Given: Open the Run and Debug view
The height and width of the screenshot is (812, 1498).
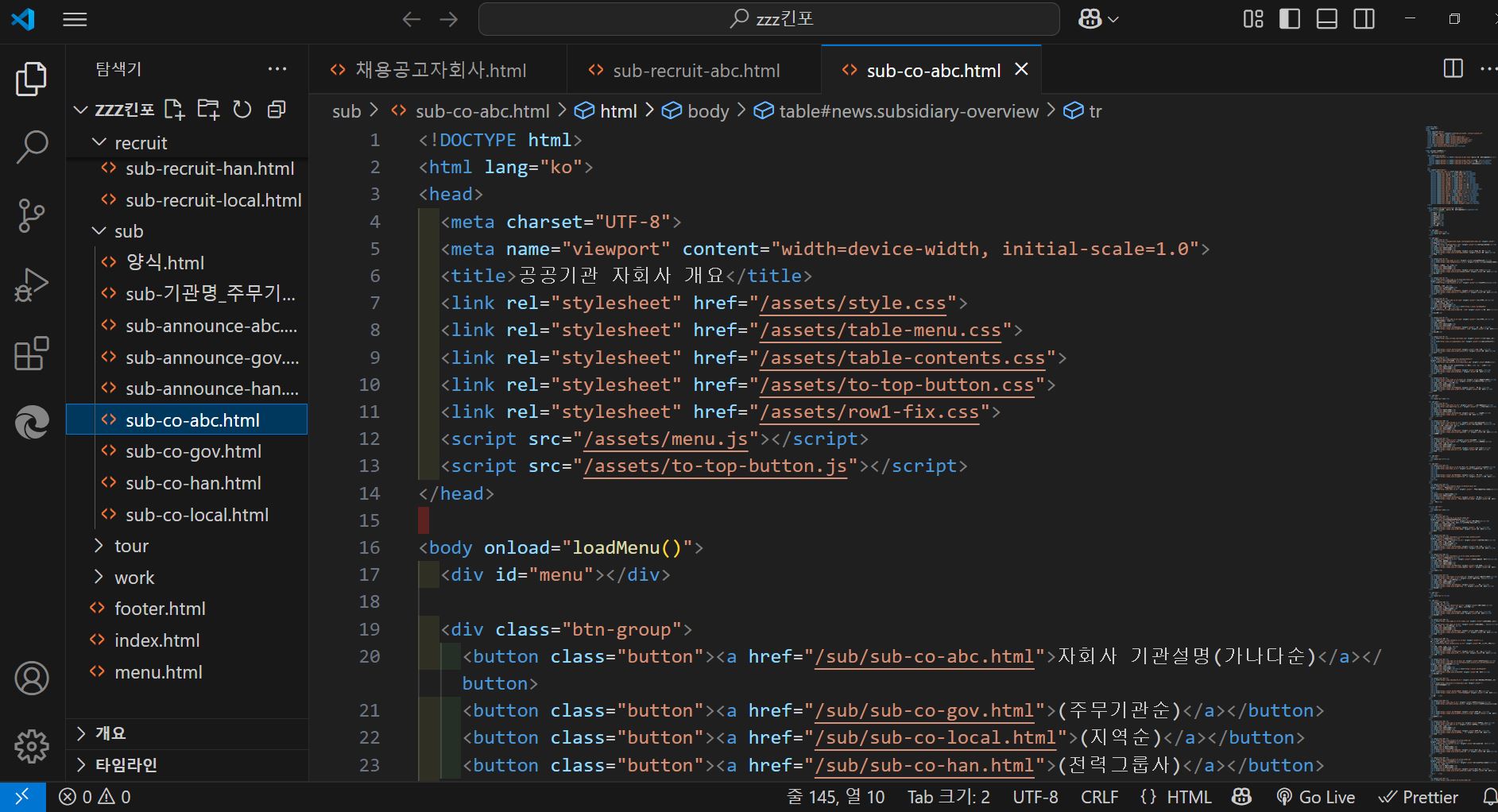Looking at the screenshot, I should [x=32, y=285].
